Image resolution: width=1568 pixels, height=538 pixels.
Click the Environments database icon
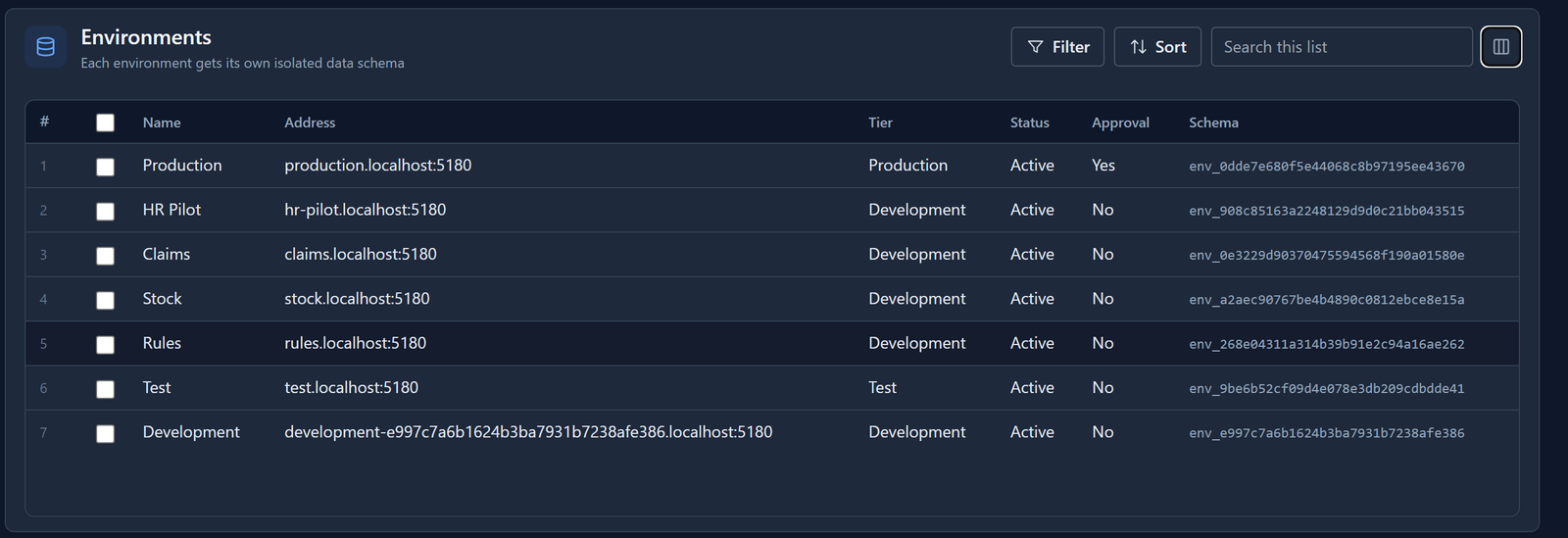[x=45, y=47]
